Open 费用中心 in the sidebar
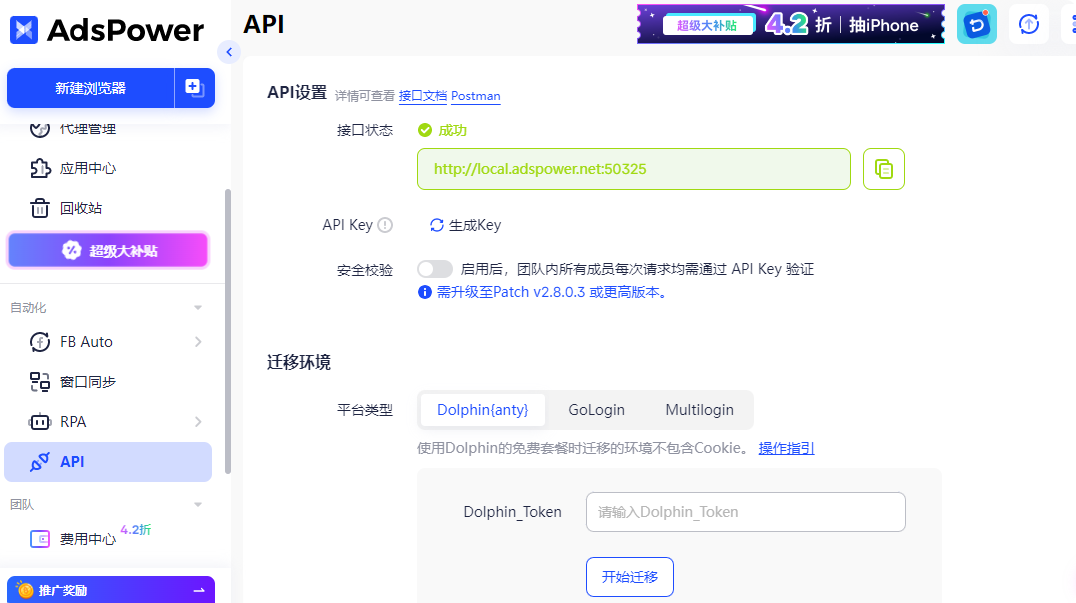The height and width of the screenshot is (603, 1076). tap(87, 539)
